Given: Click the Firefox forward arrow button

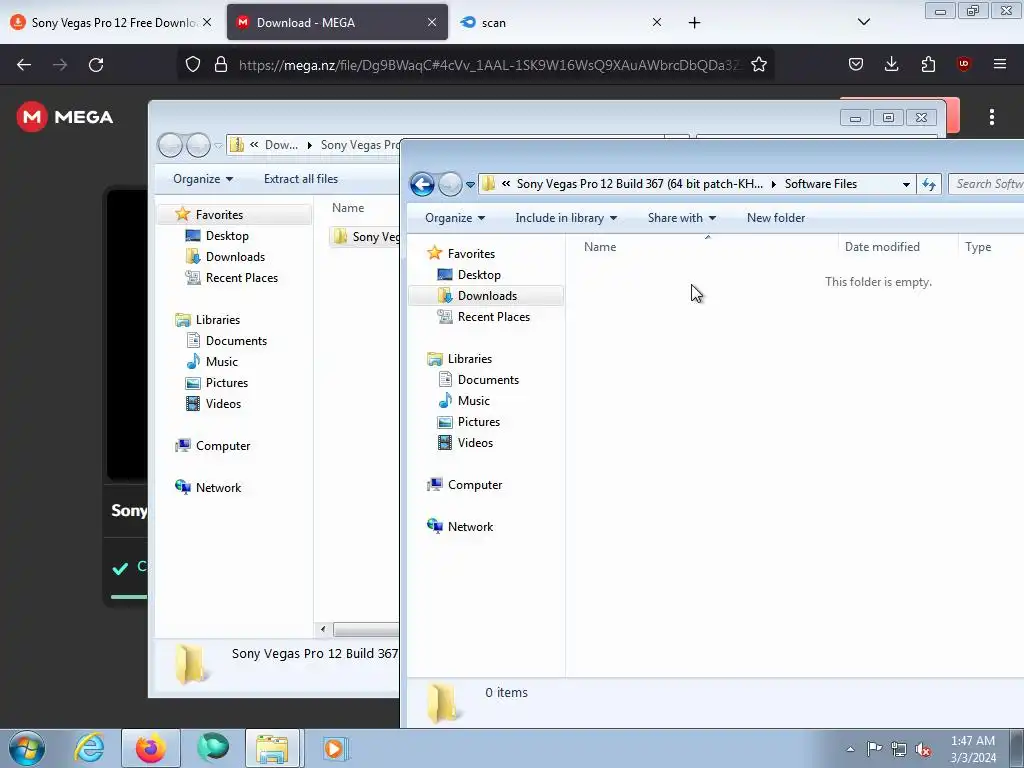Looking at the screenshot, I should 60,65.
